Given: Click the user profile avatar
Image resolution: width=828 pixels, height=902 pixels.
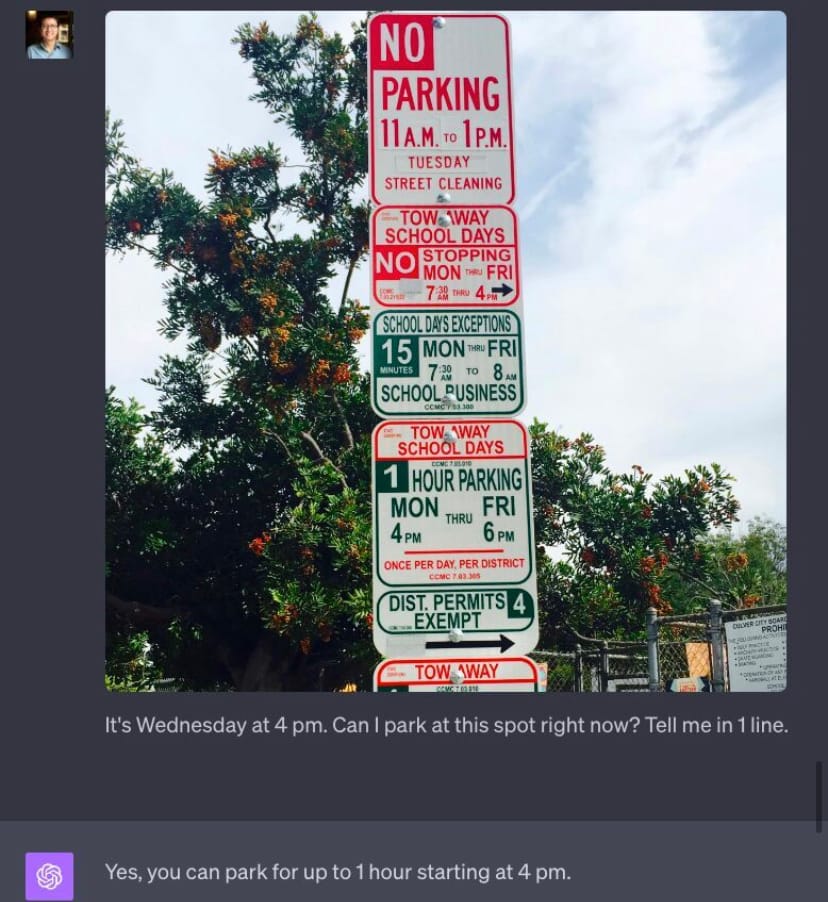Looking at the screenshot, I should [x=49, y=35].
